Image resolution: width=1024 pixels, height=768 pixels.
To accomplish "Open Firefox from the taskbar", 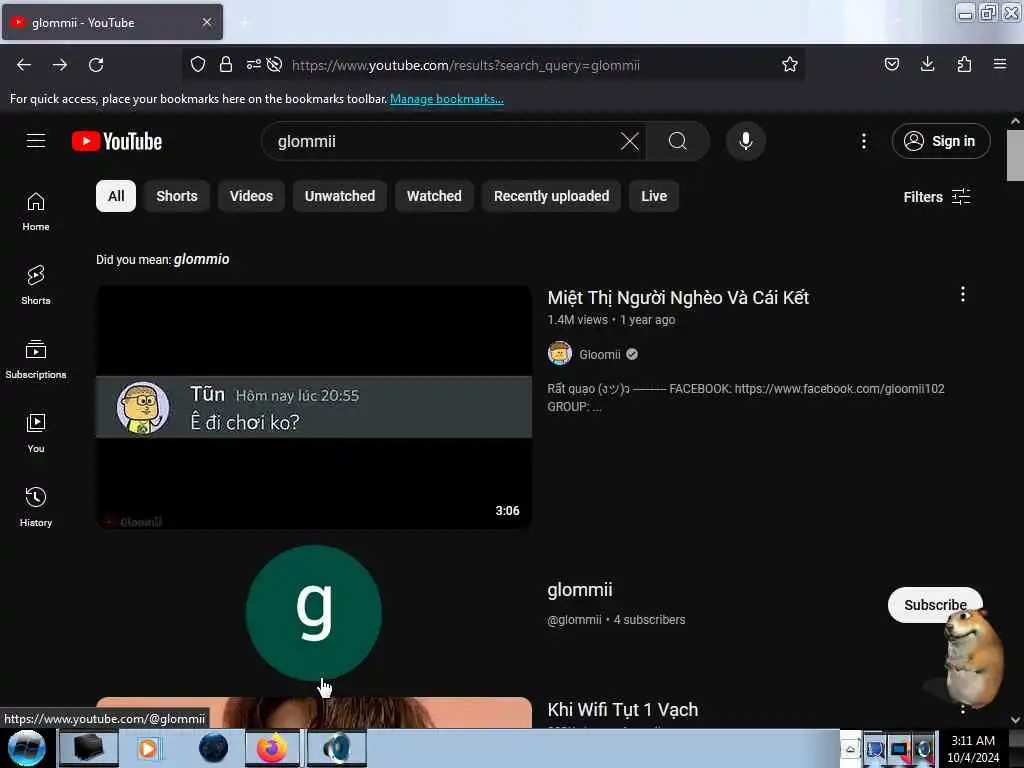I will point(272,748).
